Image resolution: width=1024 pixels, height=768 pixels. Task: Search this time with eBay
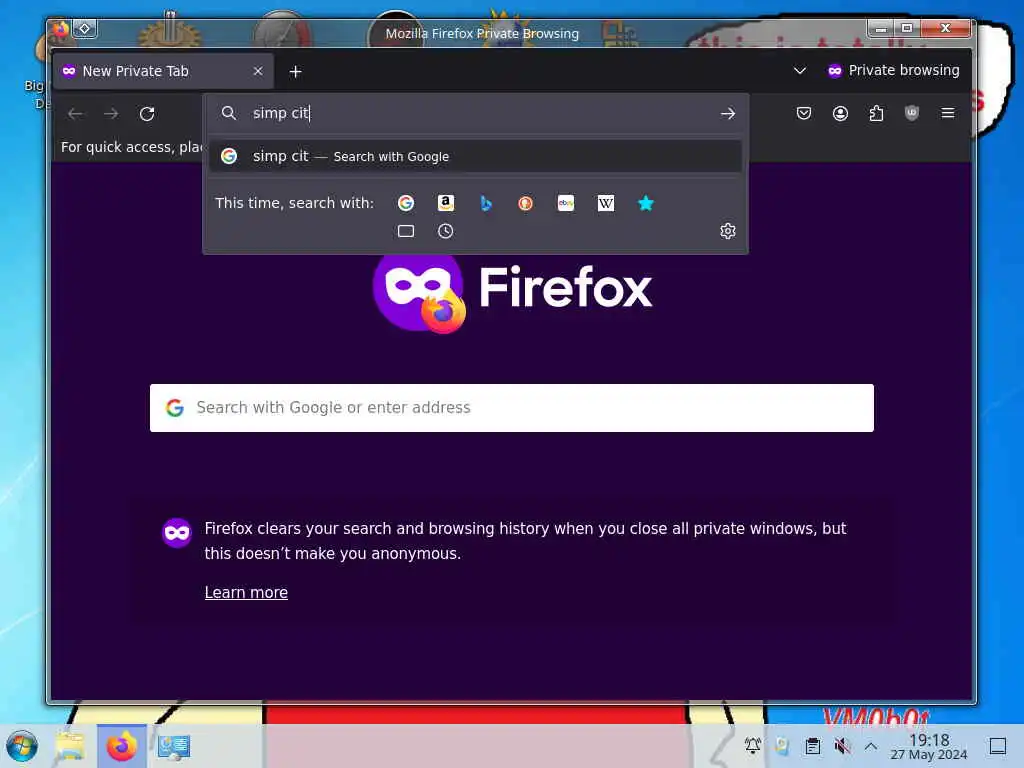click(566, 203)
